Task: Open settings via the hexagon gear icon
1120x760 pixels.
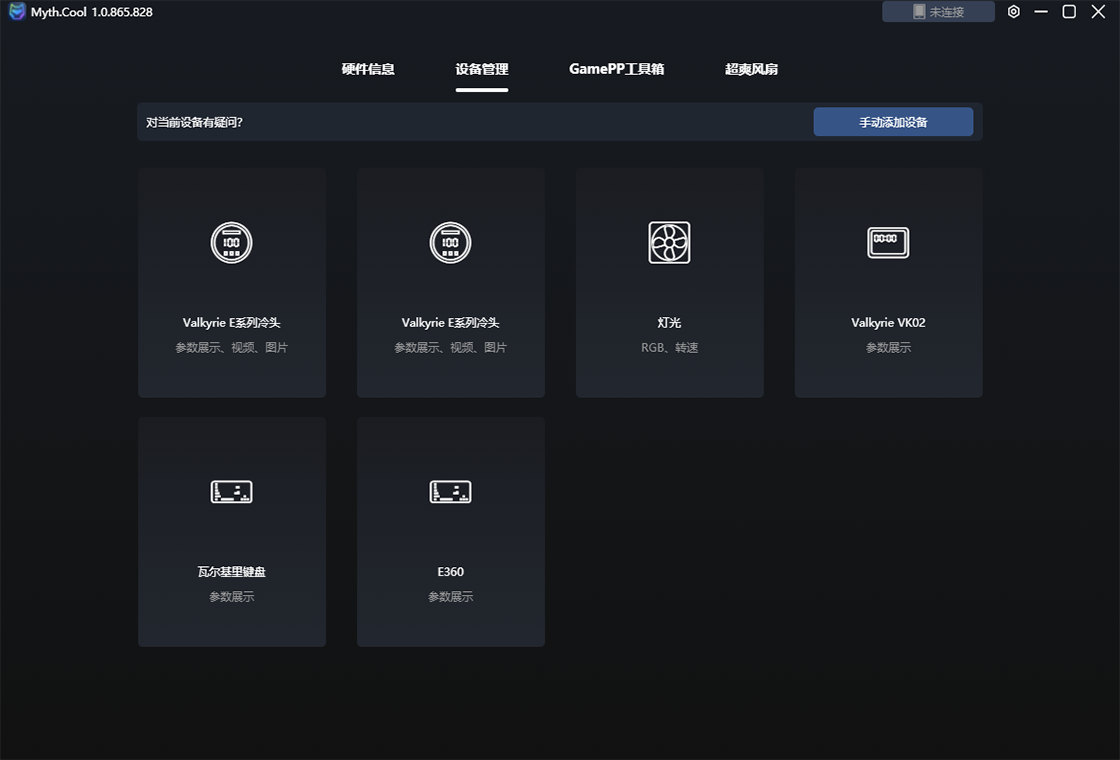Action: [x=1013, y=12]
